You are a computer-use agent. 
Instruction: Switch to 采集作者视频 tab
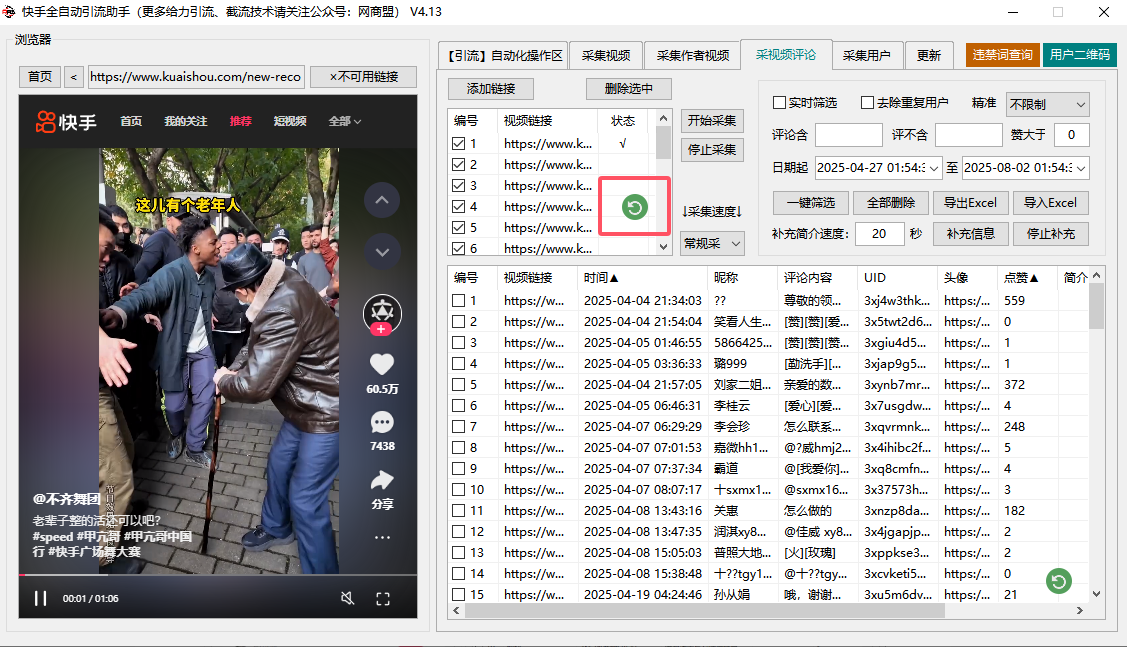[x=692, y=55]
